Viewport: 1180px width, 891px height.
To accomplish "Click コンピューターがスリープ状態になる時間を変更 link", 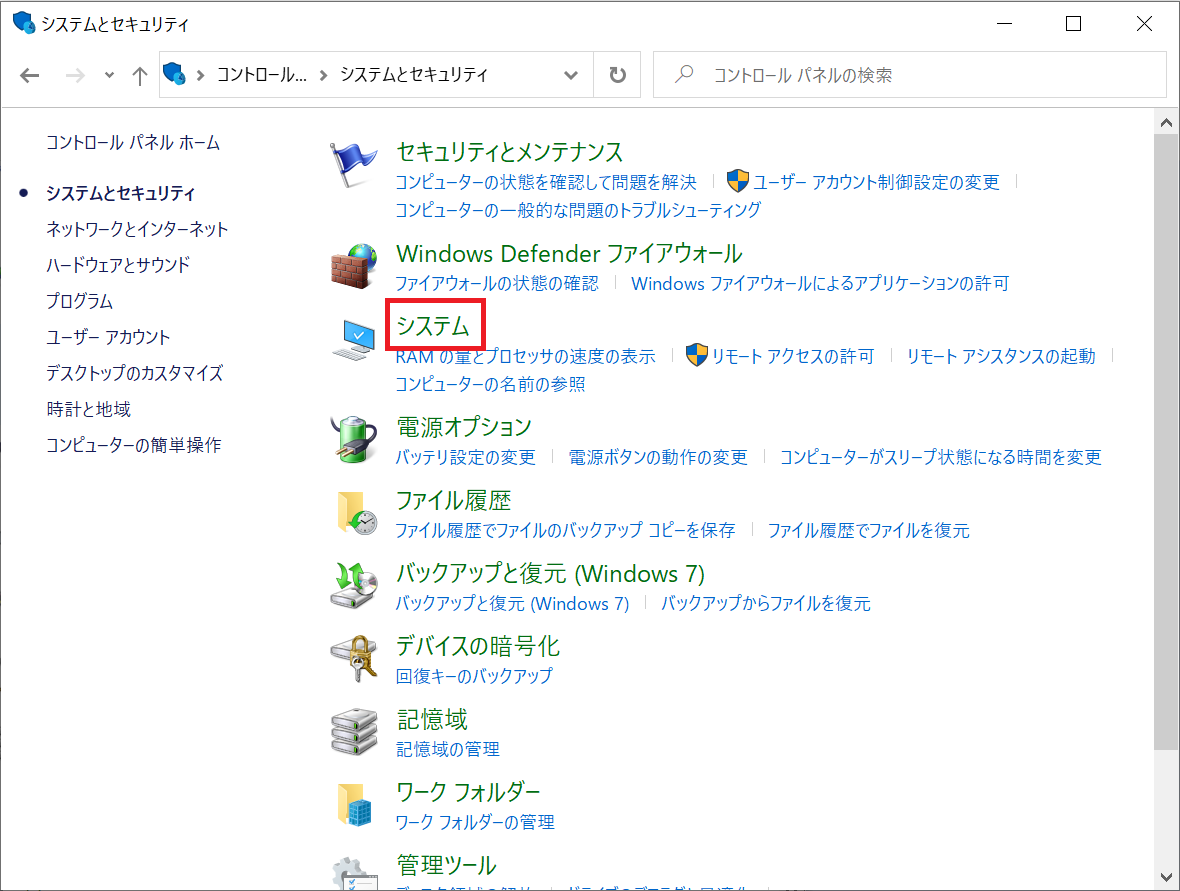I will (x=941, y=458).
